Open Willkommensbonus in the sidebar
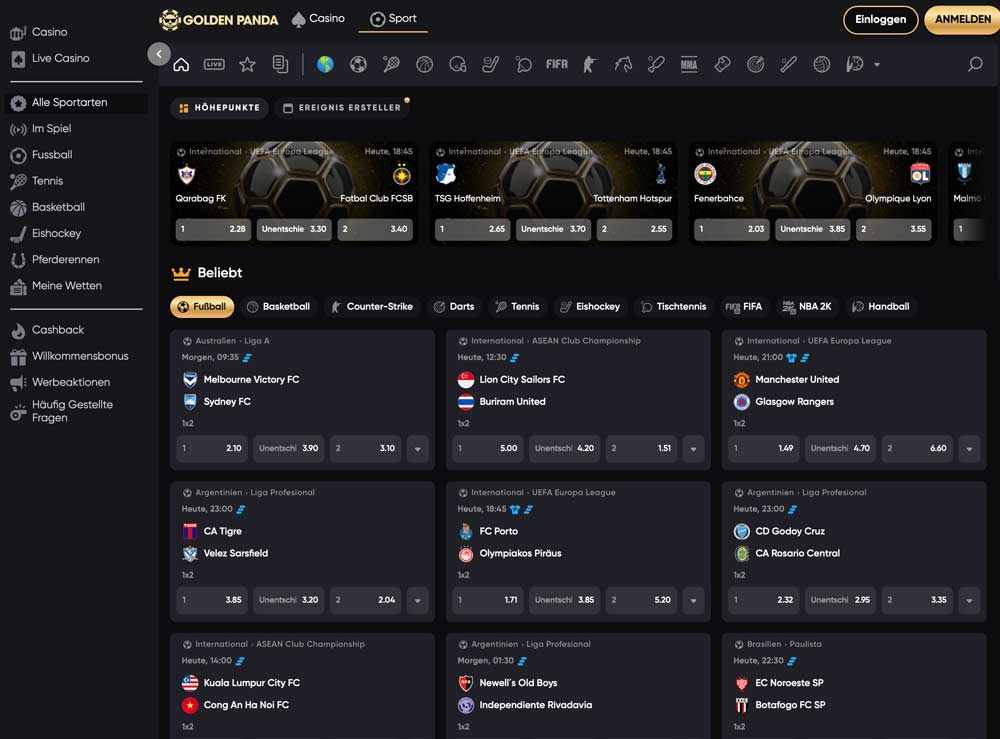The width and height of the screenshot is (1000, 739). (x=80, y=356)
